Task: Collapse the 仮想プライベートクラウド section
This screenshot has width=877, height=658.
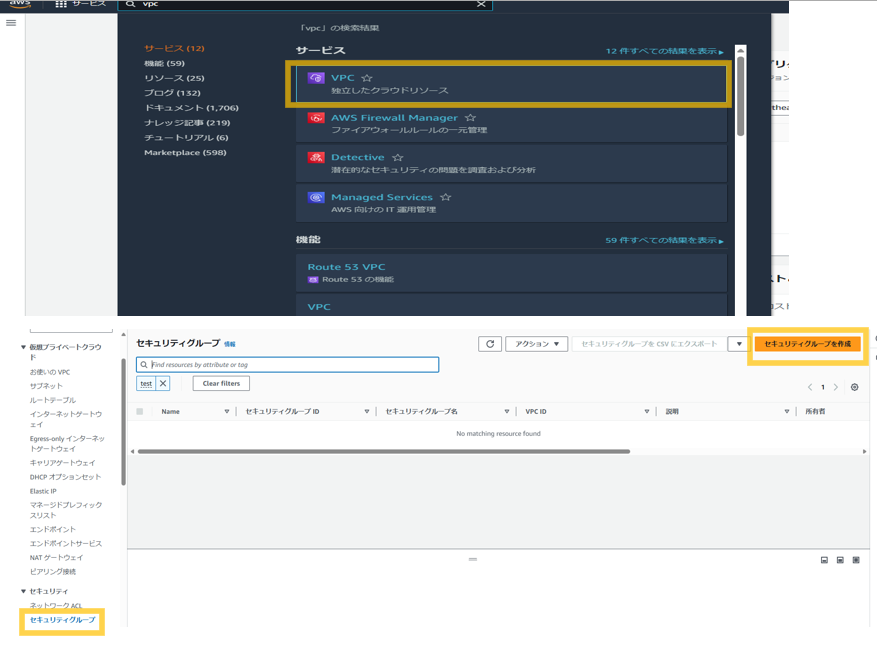Action: point(23,347)
